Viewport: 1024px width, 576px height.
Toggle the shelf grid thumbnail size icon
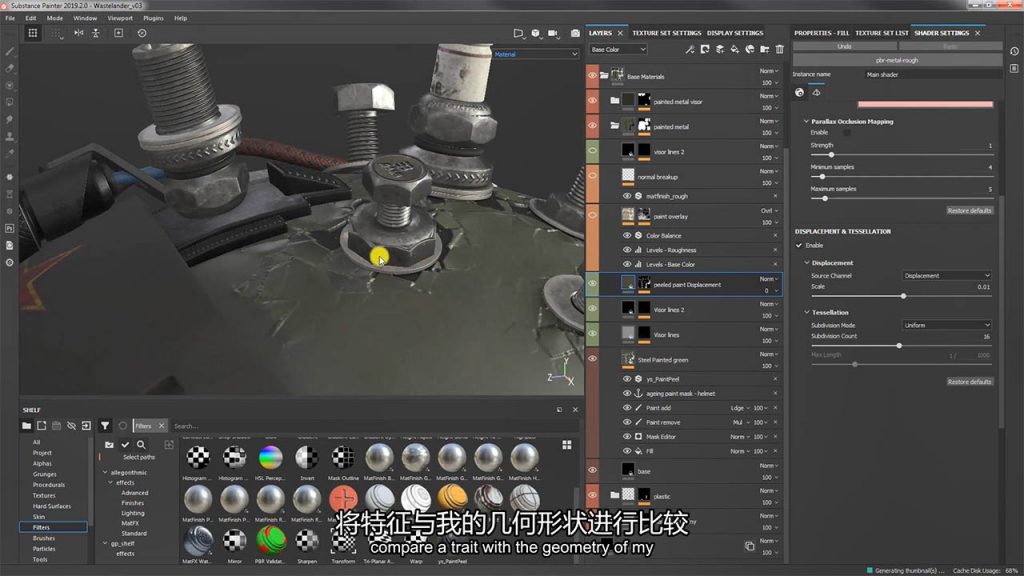567,445
